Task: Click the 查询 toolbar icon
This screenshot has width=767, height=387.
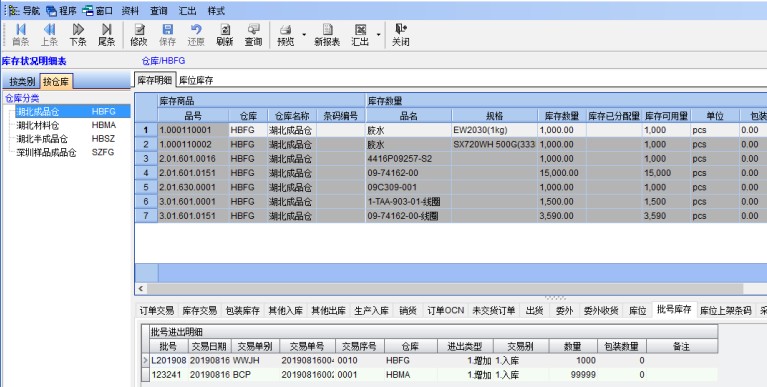Action: click(253, 35)
